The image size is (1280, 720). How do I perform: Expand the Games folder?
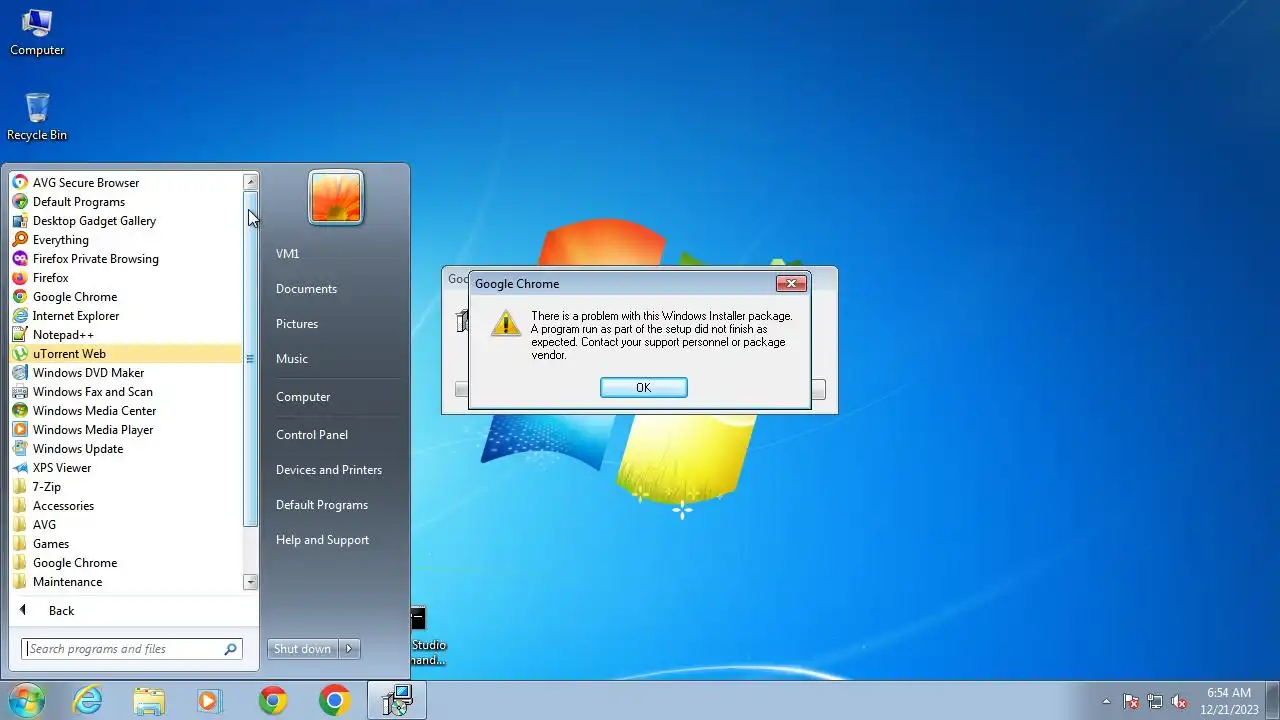(x=126, y=544)
